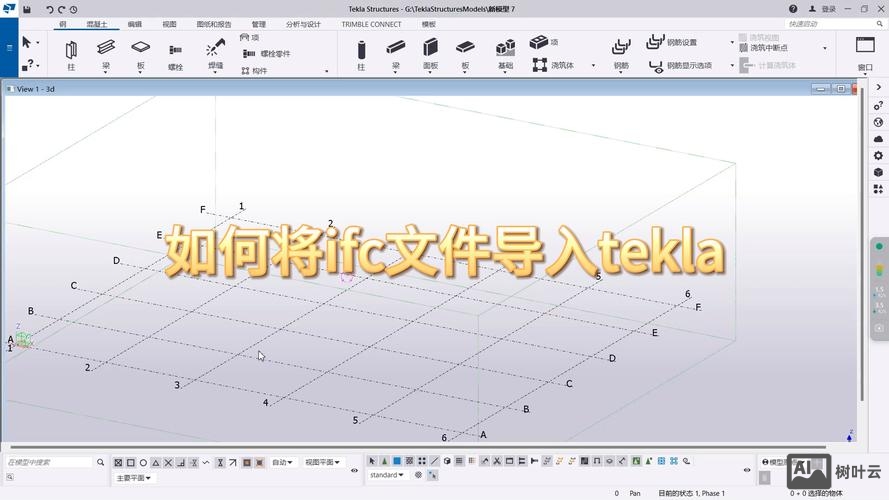Create a steel column with the 柱 tool

click(x=71, y=55)
